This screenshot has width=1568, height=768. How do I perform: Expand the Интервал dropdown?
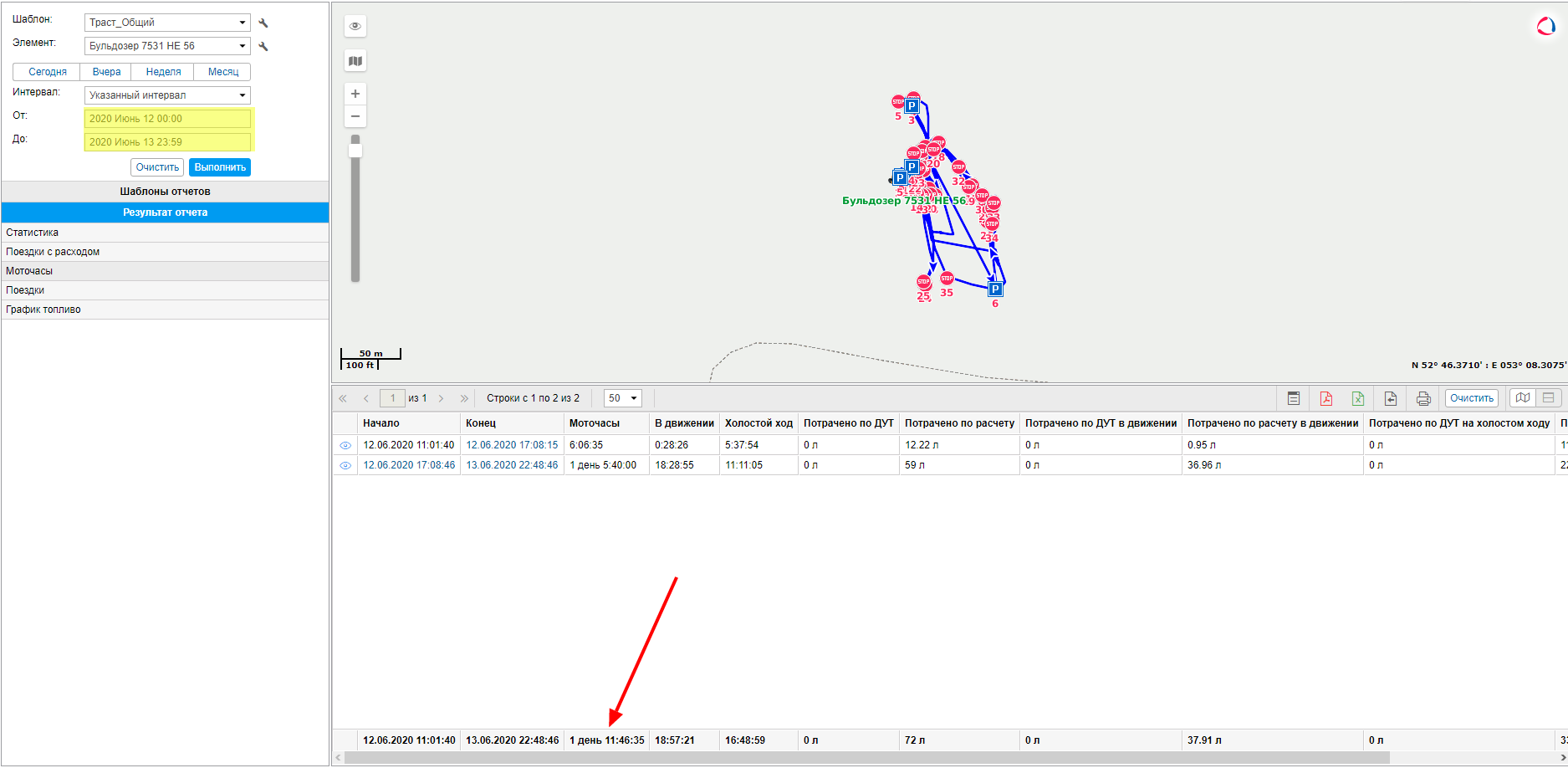pyautogui.click(x=167, y=95)
